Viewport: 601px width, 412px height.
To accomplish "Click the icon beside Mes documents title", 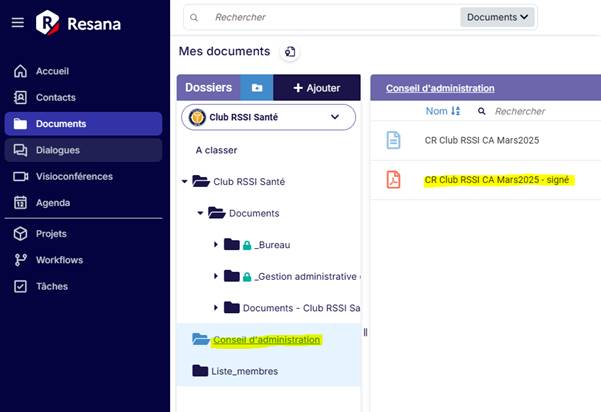I will pos(290,52).
